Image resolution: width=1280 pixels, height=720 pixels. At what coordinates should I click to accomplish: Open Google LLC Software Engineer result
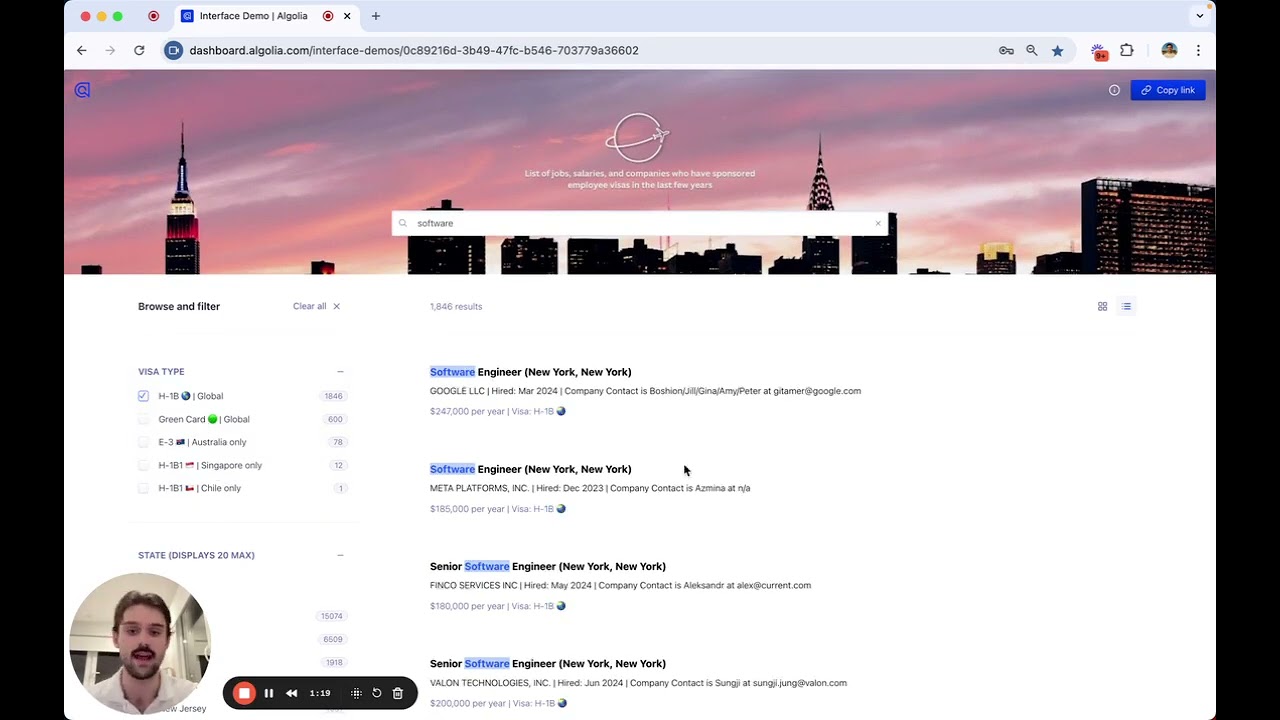pyautogui.click(x=530, y=372)
